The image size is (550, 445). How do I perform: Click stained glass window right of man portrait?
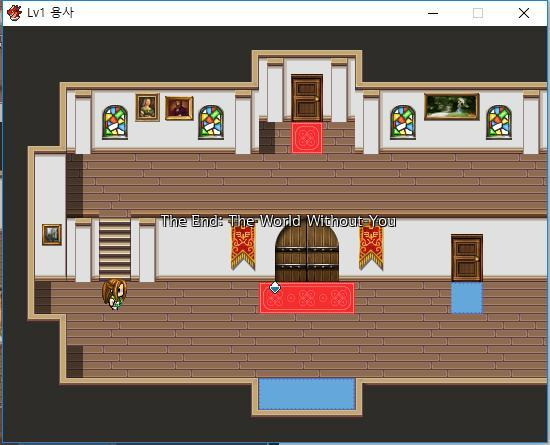pyautogui.click(x=211, y=122)
